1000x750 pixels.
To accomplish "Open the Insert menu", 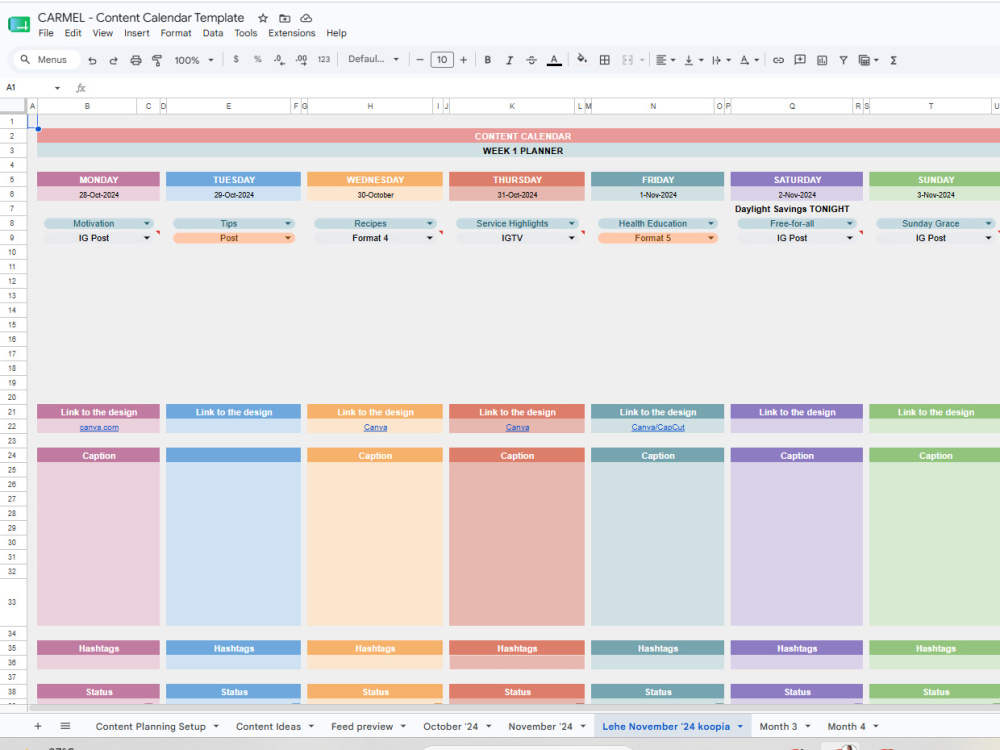I will [136, 33].
